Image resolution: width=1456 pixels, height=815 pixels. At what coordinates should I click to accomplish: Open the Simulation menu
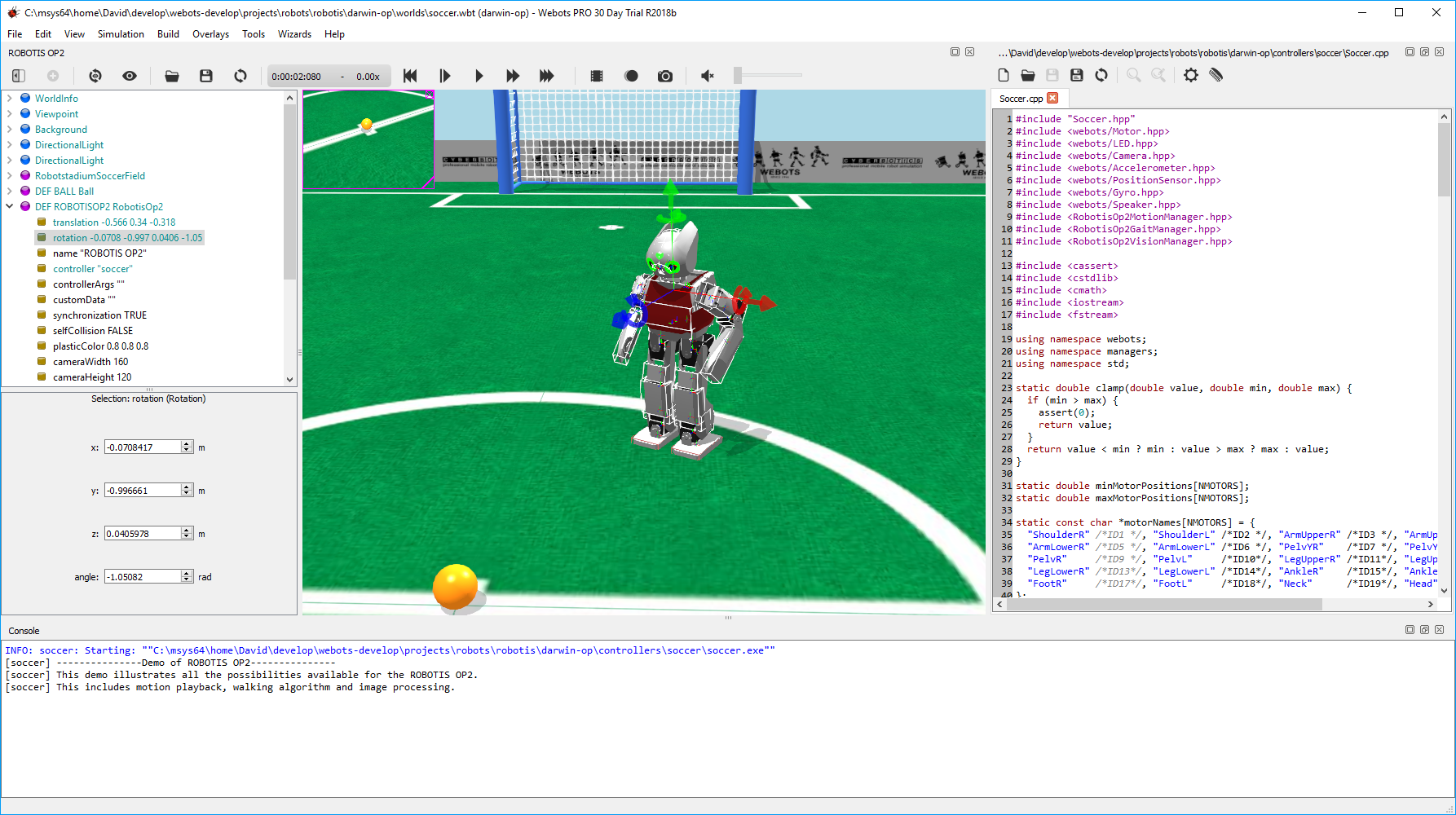pos(121,34)
